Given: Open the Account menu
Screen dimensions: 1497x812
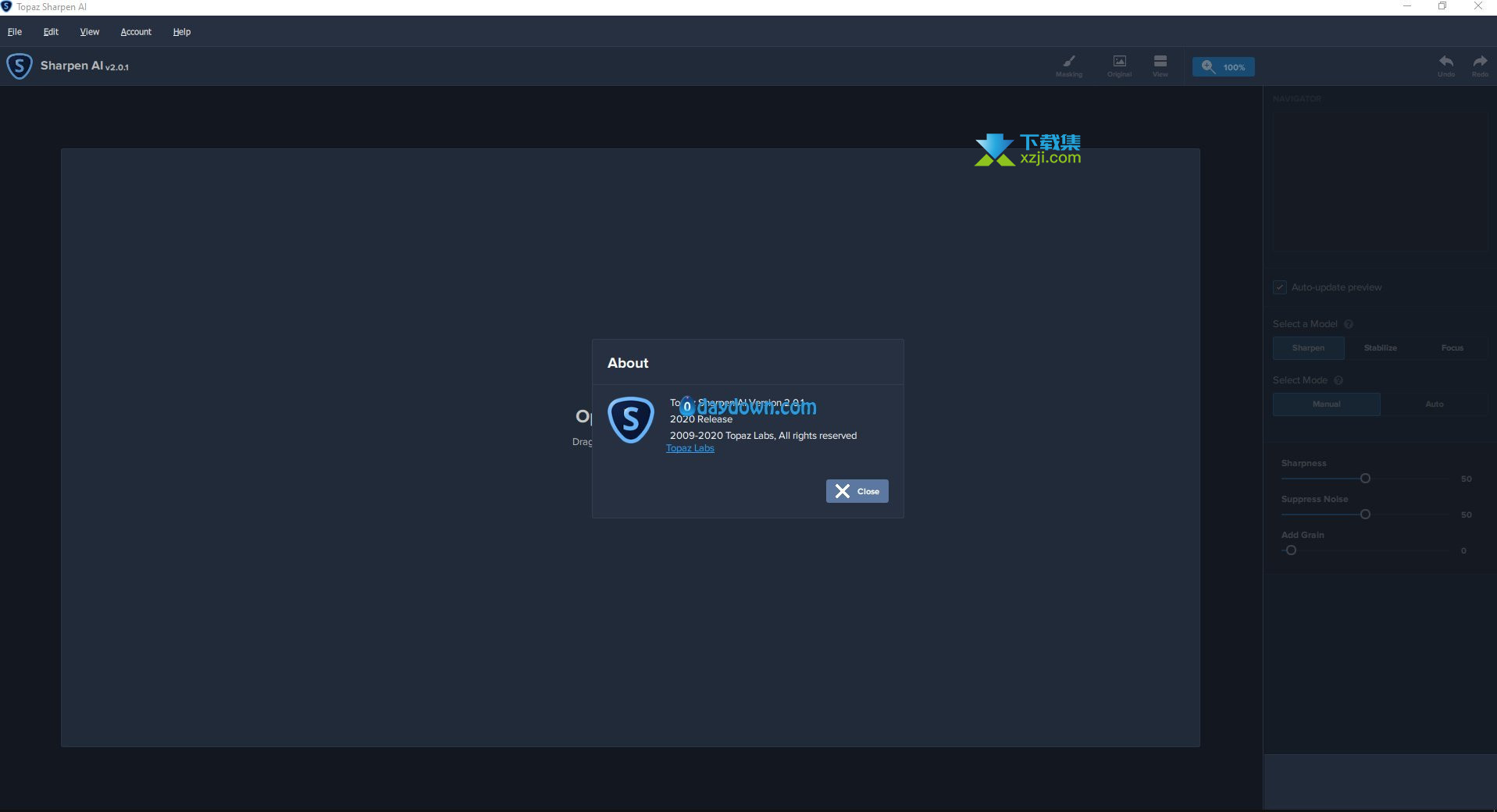Looking at the screenshot, I should [x=136, y=32].
